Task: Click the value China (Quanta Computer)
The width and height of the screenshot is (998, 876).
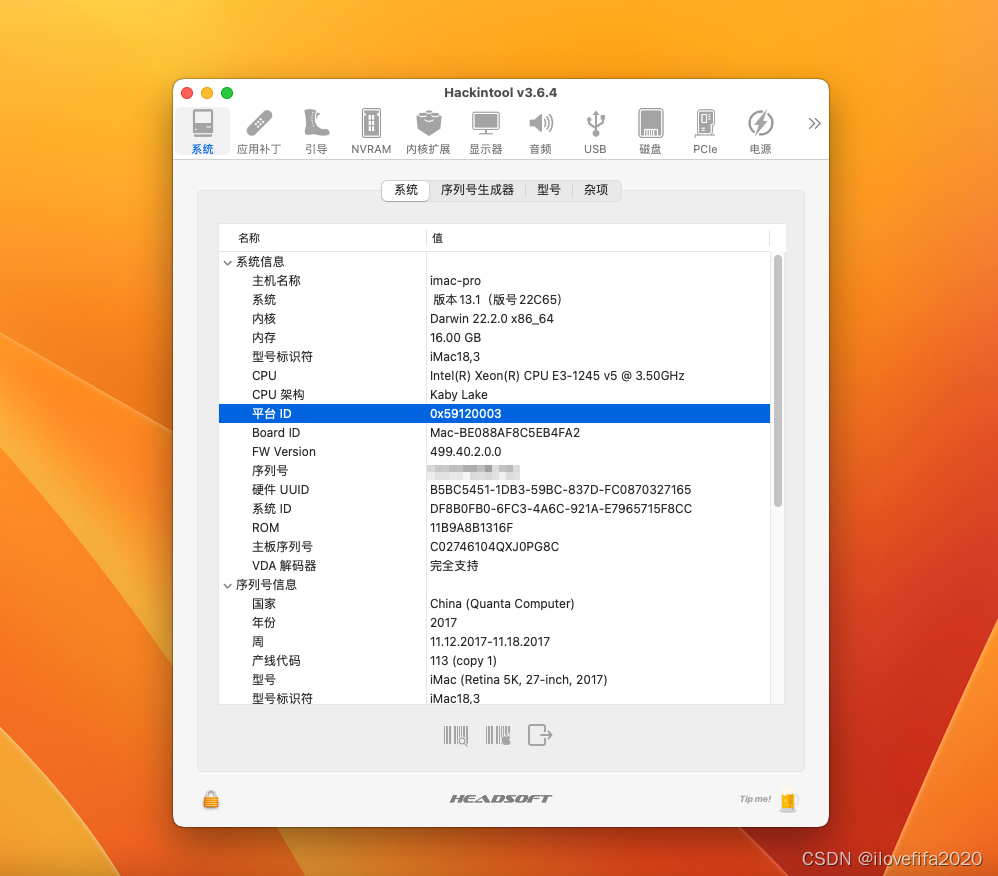Action: 502,604
